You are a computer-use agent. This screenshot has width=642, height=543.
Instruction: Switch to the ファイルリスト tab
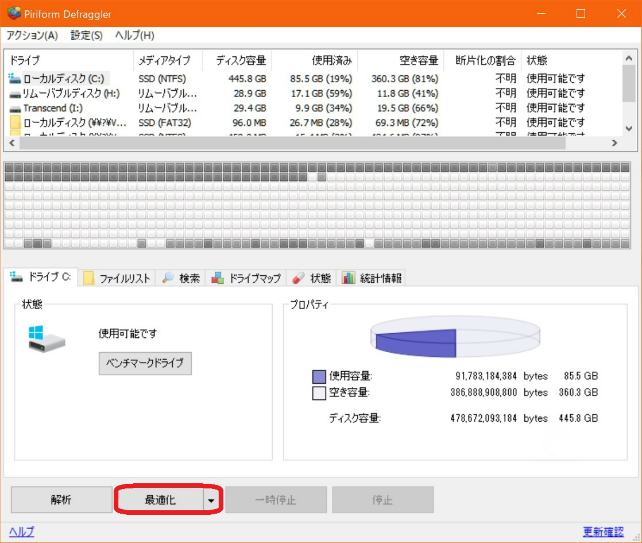tap(117, 278)
